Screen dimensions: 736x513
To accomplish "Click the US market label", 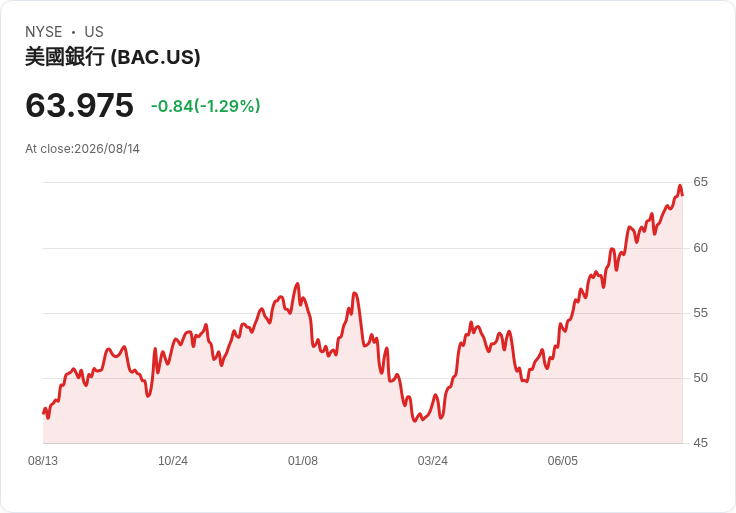I will pyautogui.click(x=94, y=32).
